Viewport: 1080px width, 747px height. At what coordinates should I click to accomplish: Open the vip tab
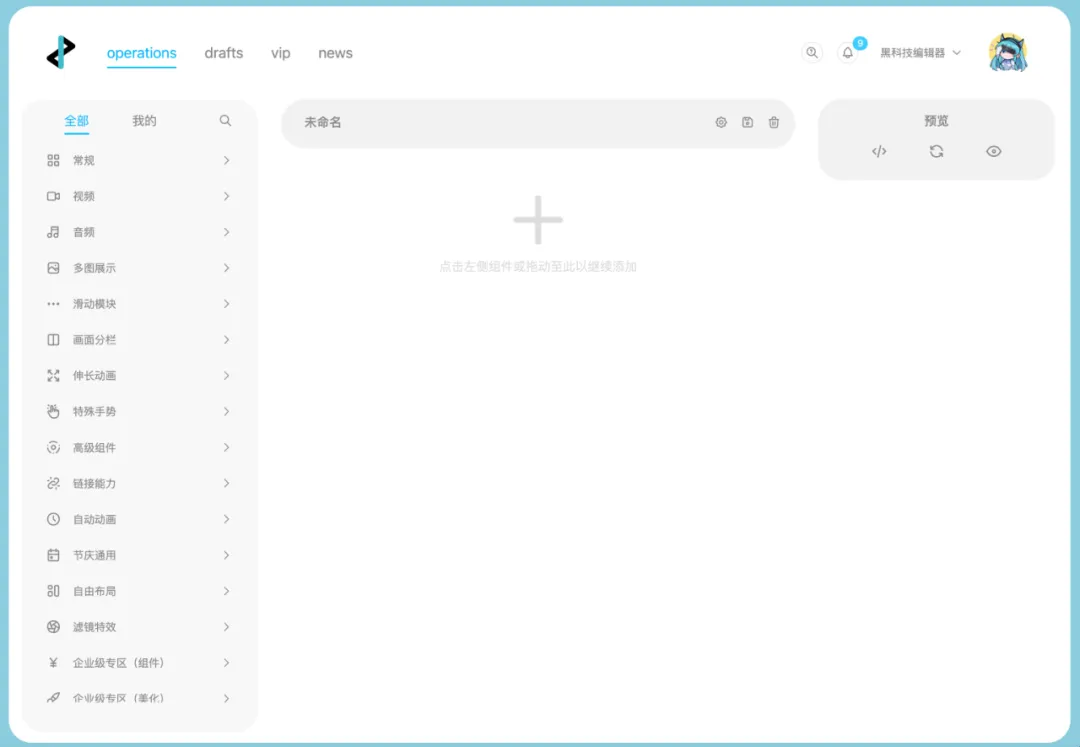pos(280,53)
